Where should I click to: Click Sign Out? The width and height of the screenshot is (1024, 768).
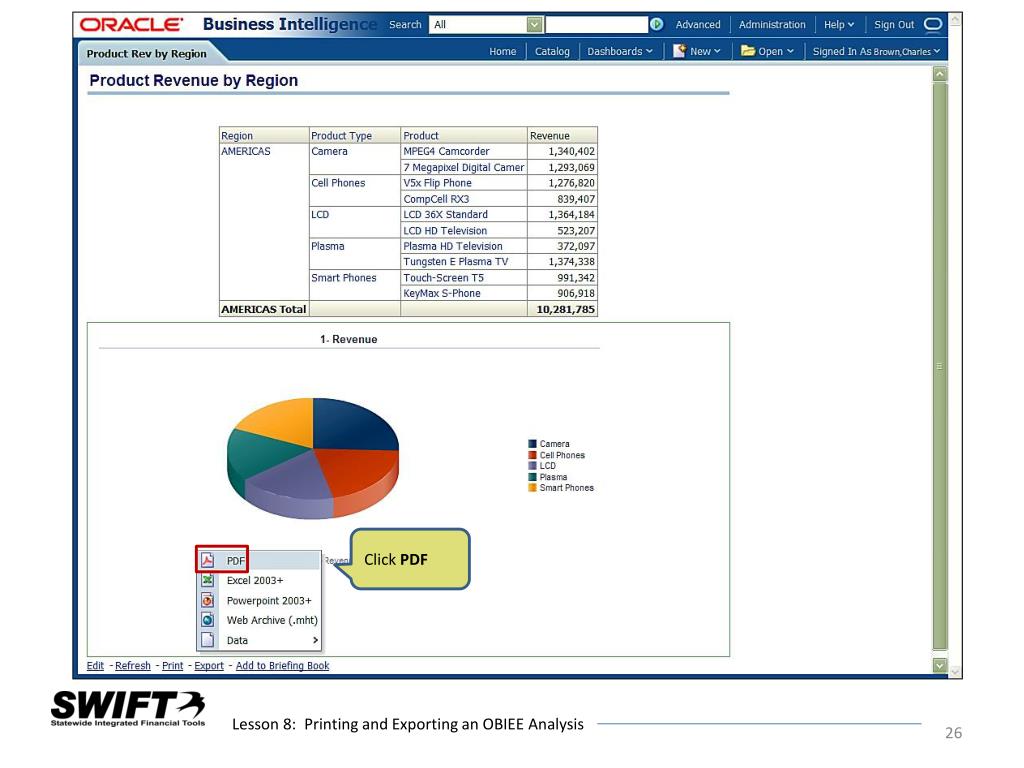point(894,24)
